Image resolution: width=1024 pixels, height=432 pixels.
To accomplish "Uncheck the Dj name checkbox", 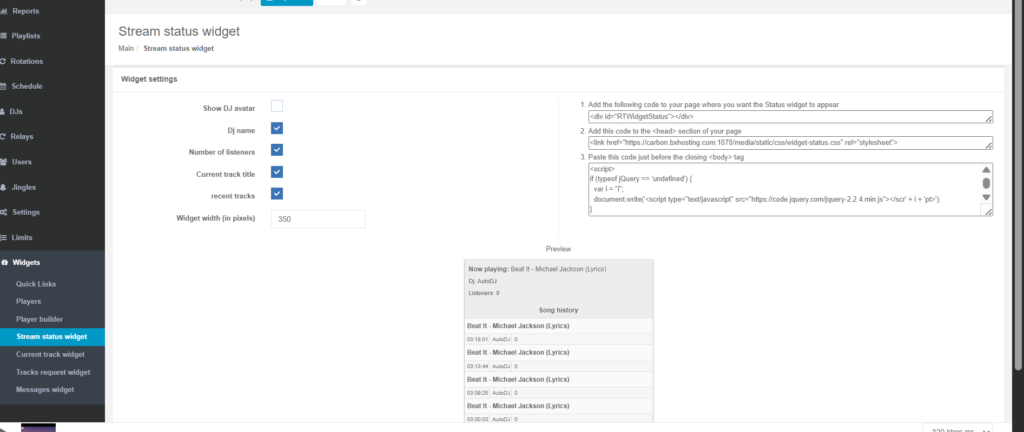I will (277, 128).
